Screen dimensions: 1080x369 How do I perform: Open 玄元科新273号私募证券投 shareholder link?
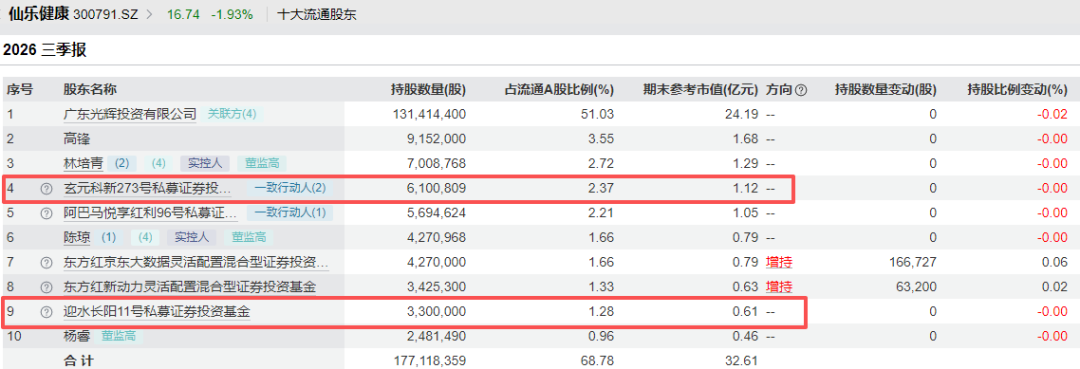pyautogui.click(x=147, y=188)
